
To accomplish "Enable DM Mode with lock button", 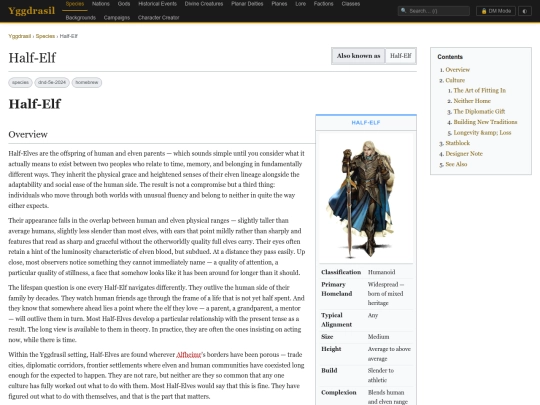I will (496, 11).
